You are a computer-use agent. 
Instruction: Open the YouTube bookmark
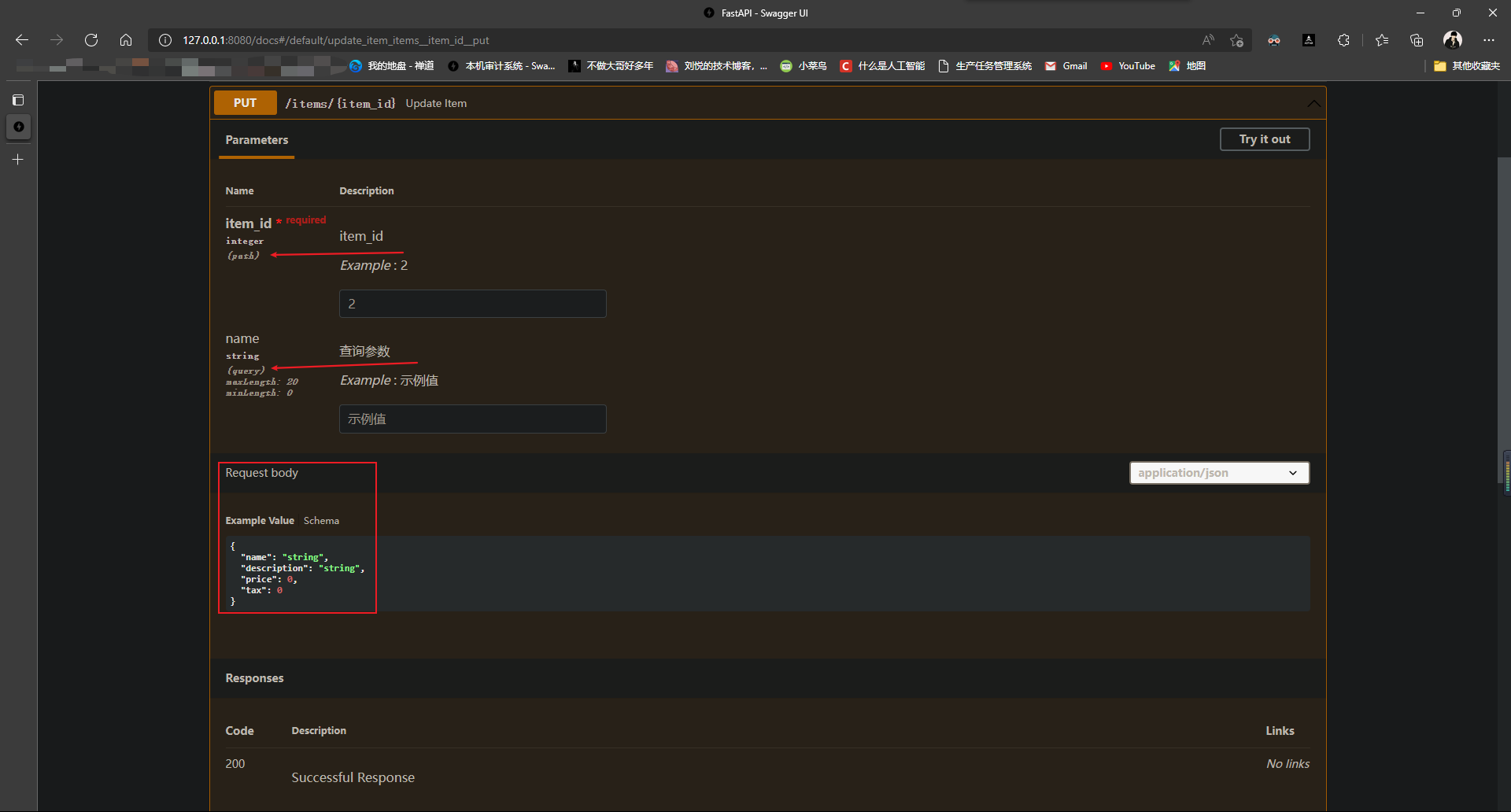pyautogui.click(x=1129, y=66)
